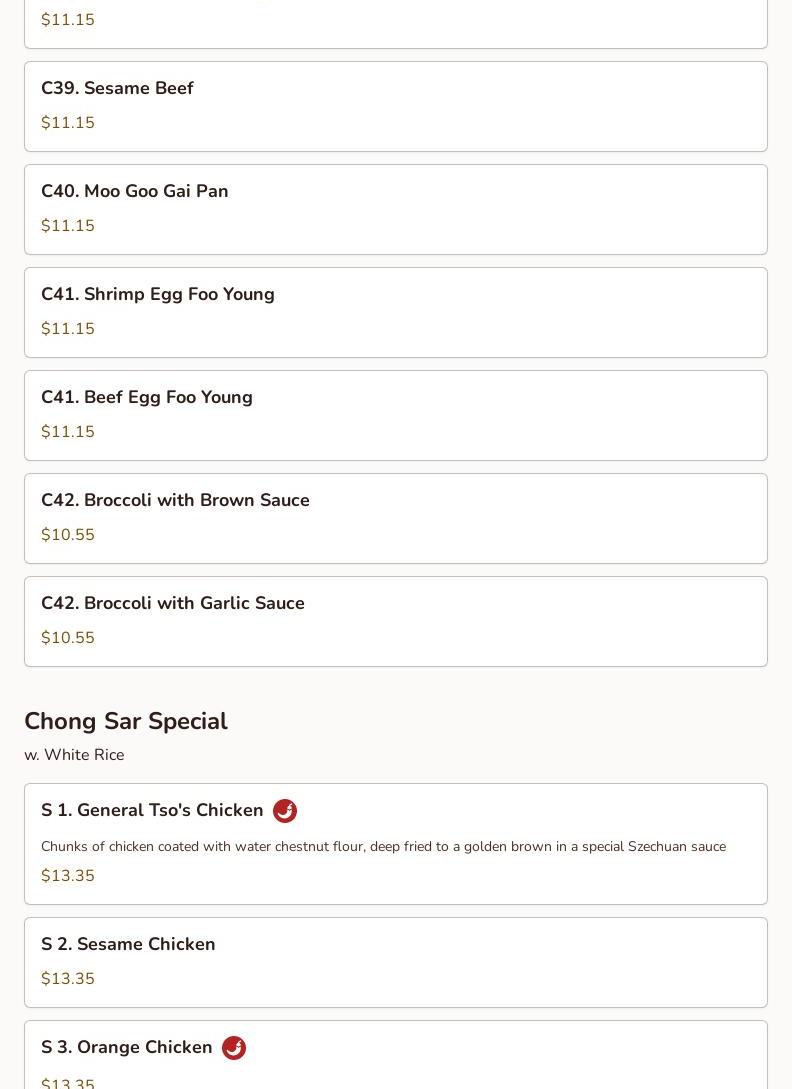The image size is (792, 1089).
Task: Select the C39. Sesame Beef item title
Action: [x=117, y=89]
